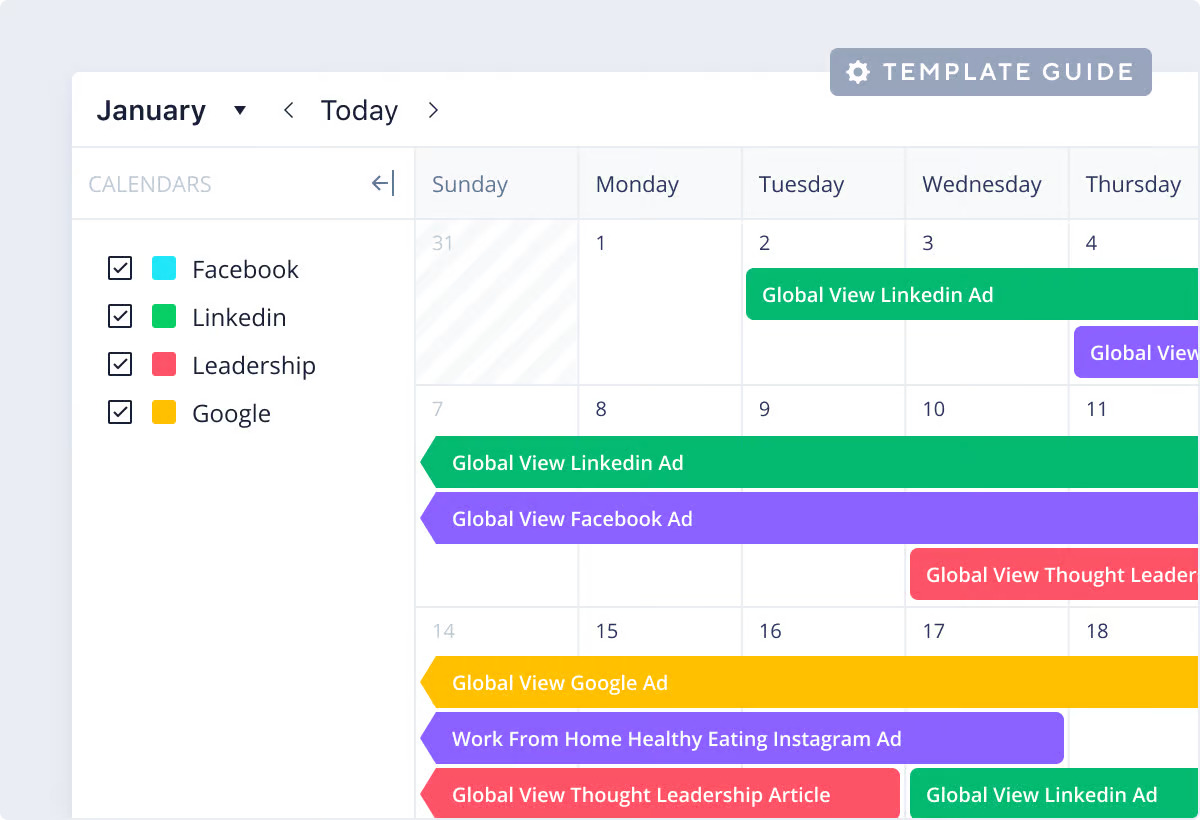The width and height of the screenshot is (1200, 820).
Task: Click the gear icon on Template Guide
Action: pyautogui.click(x=857, y=71)
